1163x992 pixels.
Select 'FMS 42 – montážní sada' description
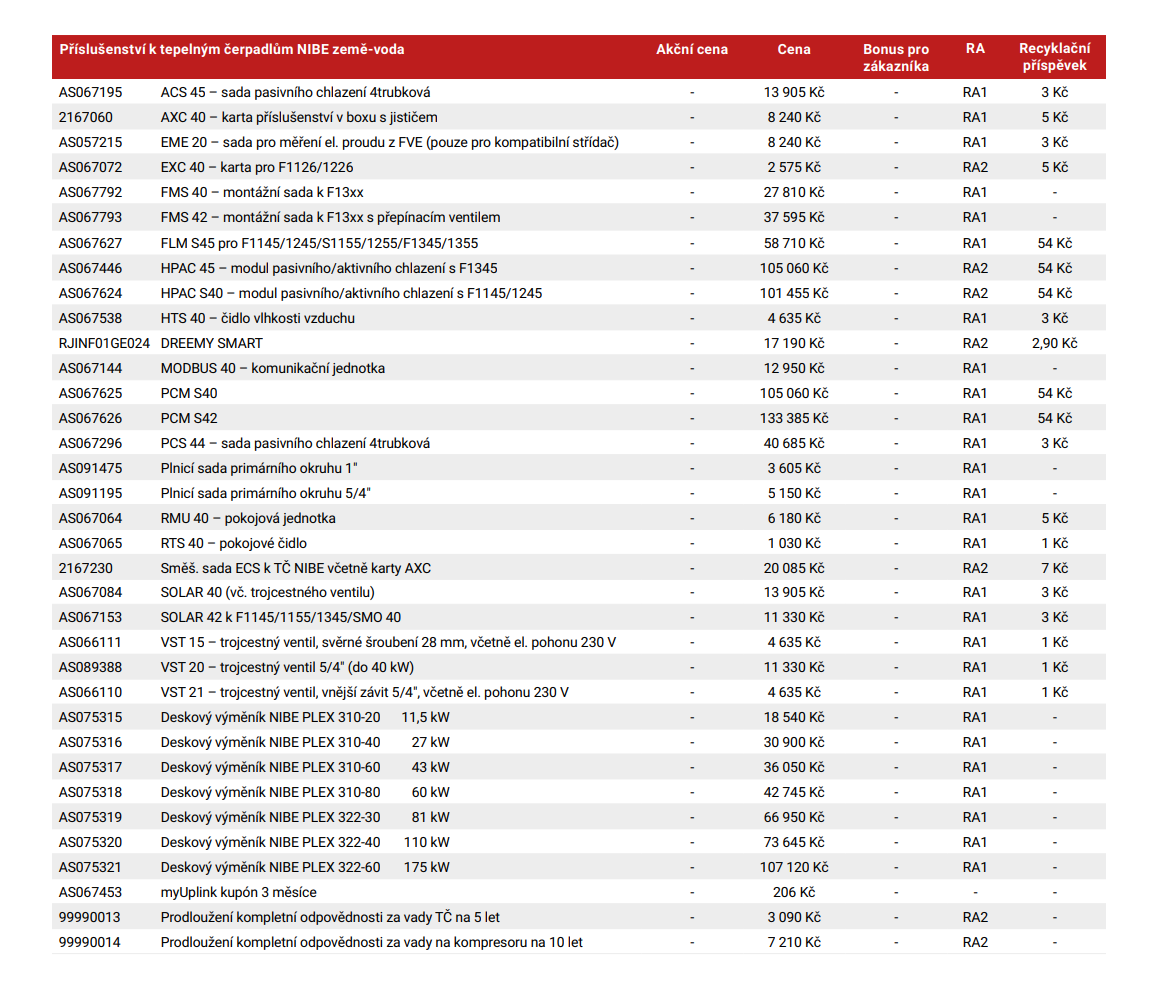330,217
